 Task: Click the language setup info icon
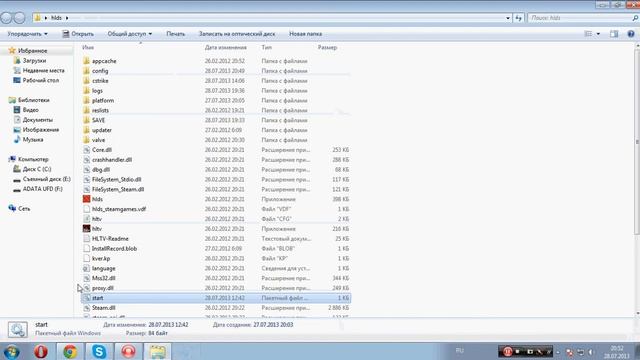86,268
